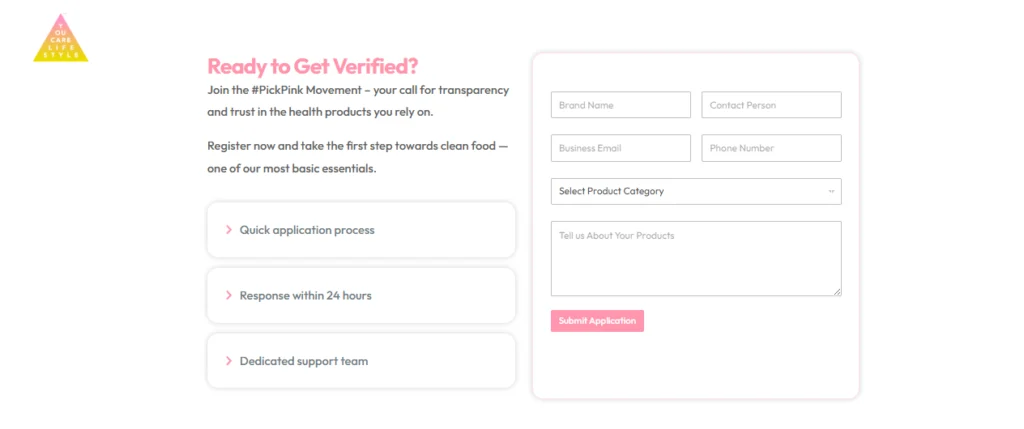1024x429 pixels.
Task: Click the You Care Lifestyle triangle logo
Action: [x=60, y=40]
